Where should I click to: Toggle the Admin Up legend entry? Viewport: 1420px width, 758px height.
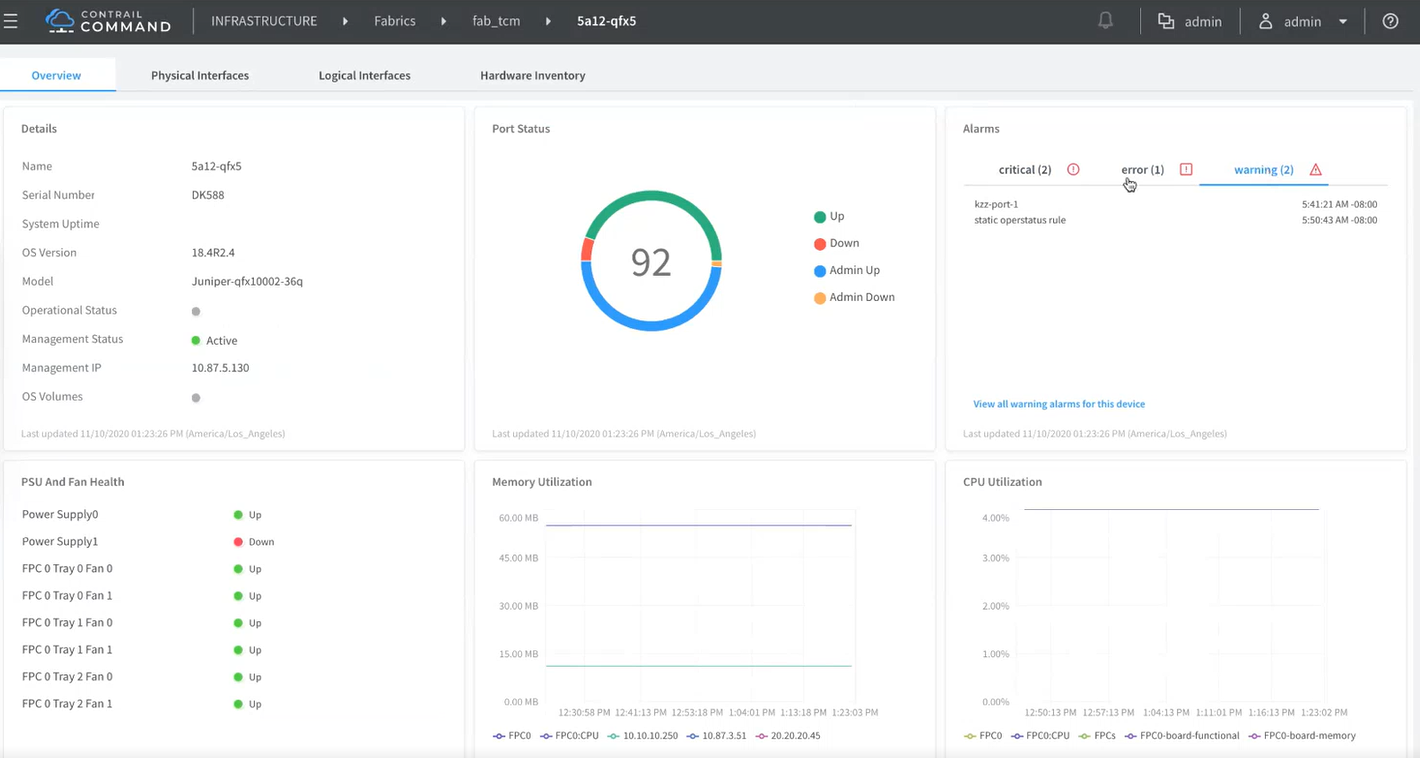pos(847,270)
